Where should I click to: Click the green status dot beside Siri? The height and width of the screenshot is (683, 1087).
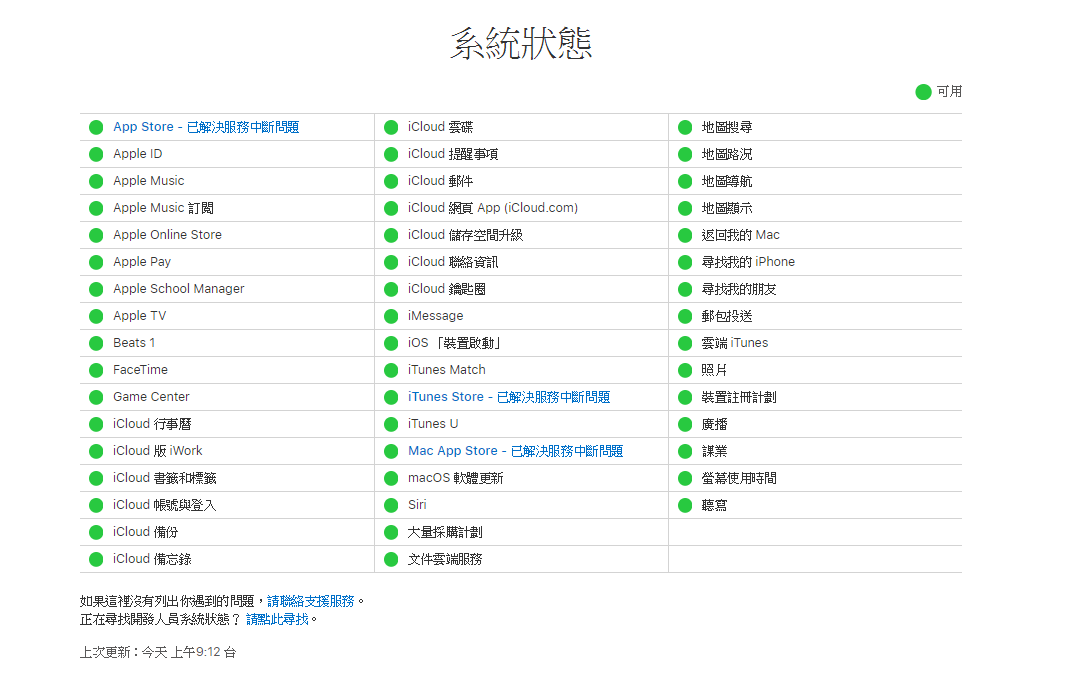391,505
